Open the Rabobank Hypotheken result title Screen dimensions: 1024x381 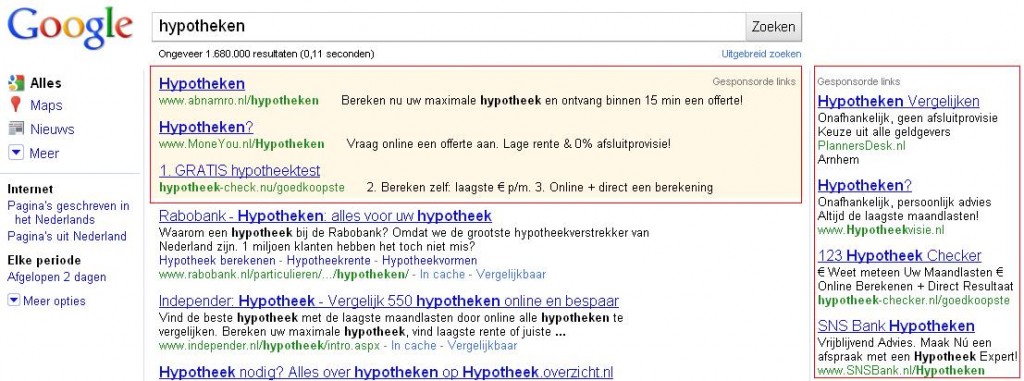(325, 216)
